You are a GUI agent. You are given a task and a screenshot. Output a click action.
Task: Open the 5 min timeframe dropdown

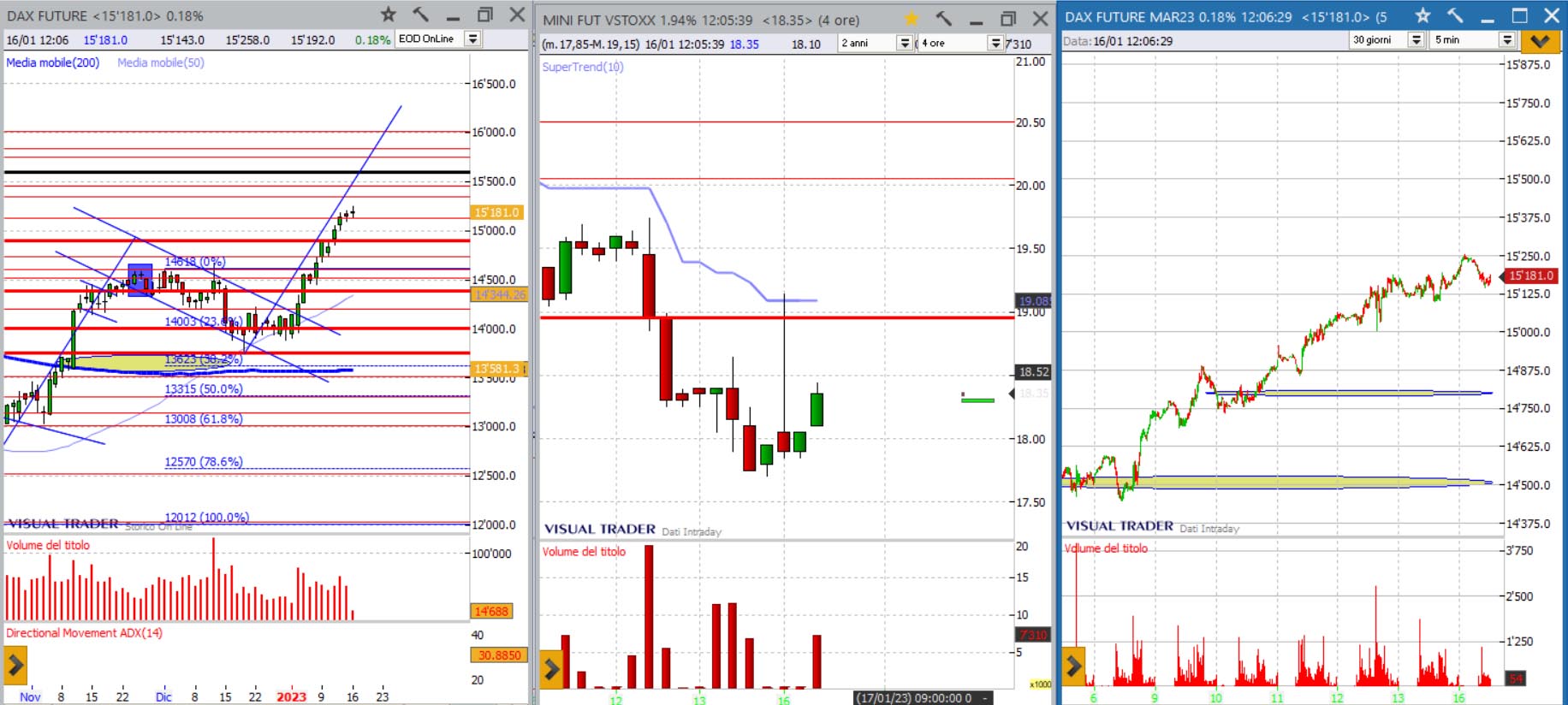click(x=1507, y=39)
